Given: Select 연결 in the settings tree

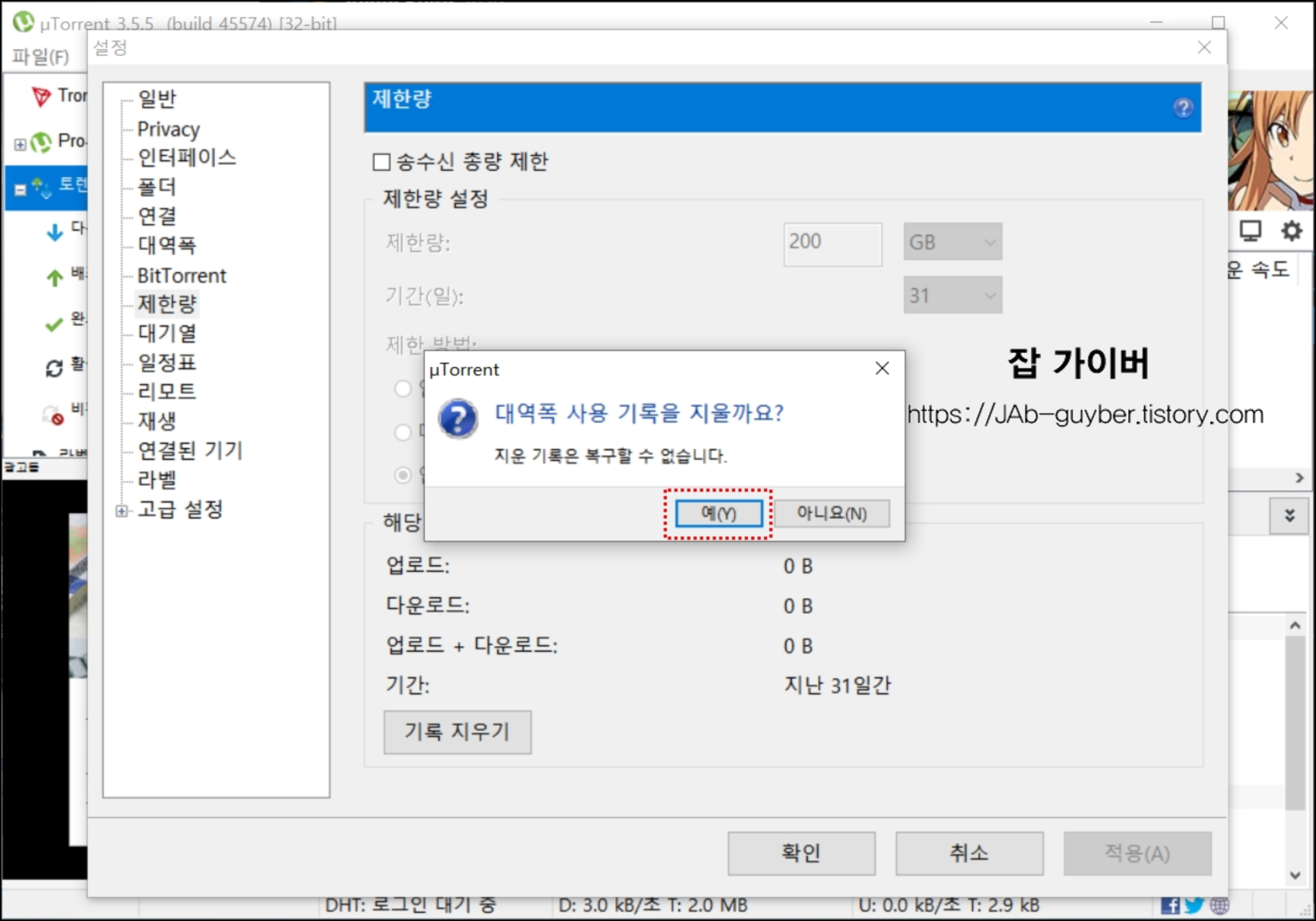Looking at the screenshot, I should point(156,216).
